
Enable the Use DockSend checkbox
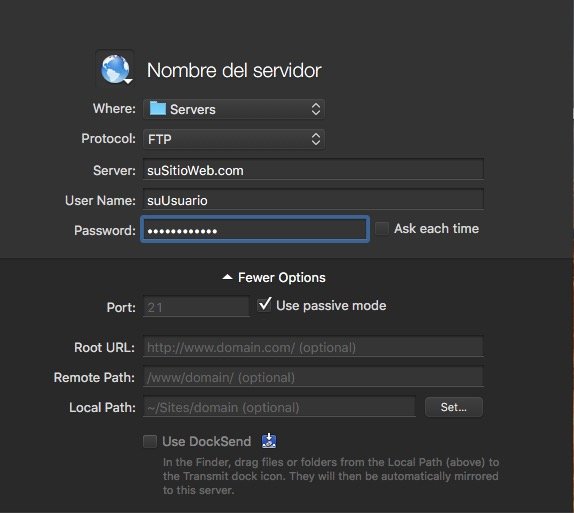[x=150, y=441]
